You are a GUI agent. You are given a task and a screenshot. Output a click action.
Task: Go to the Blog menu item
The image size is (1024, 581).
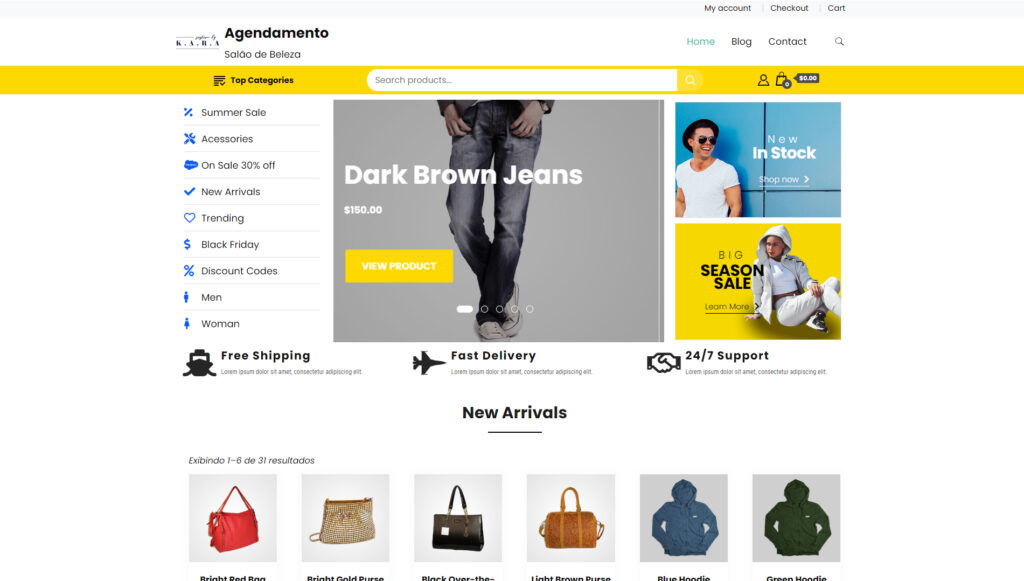pyautogui.click(x=741, y=42)
